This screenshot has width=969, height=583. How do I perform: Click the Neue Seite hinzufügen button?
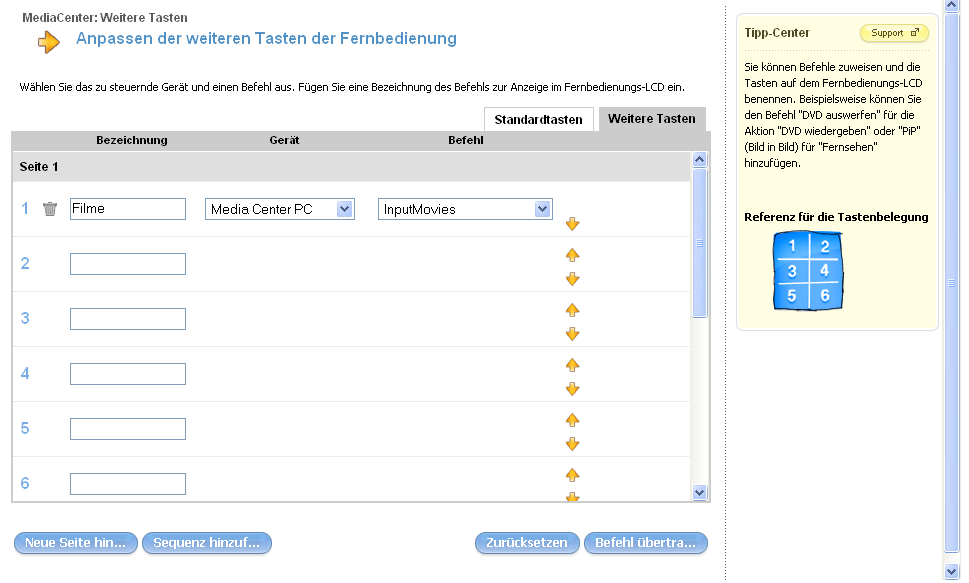coord(76,543)
